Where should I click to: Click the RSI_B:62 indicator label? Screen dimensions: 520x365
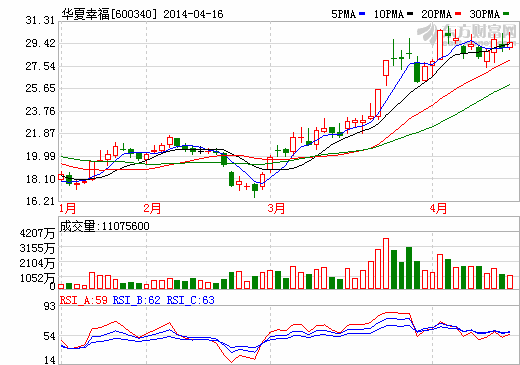136,300
